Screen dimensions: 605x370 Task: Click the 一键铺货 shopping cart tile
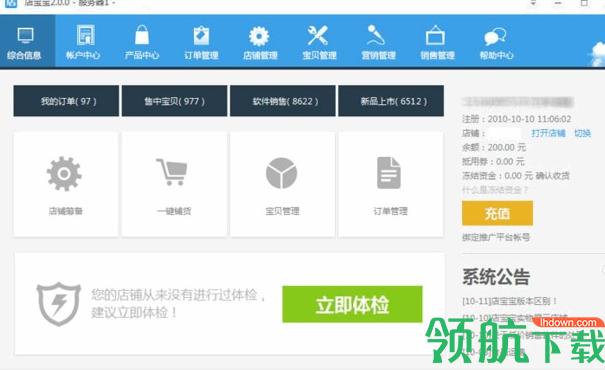[174, 184]
